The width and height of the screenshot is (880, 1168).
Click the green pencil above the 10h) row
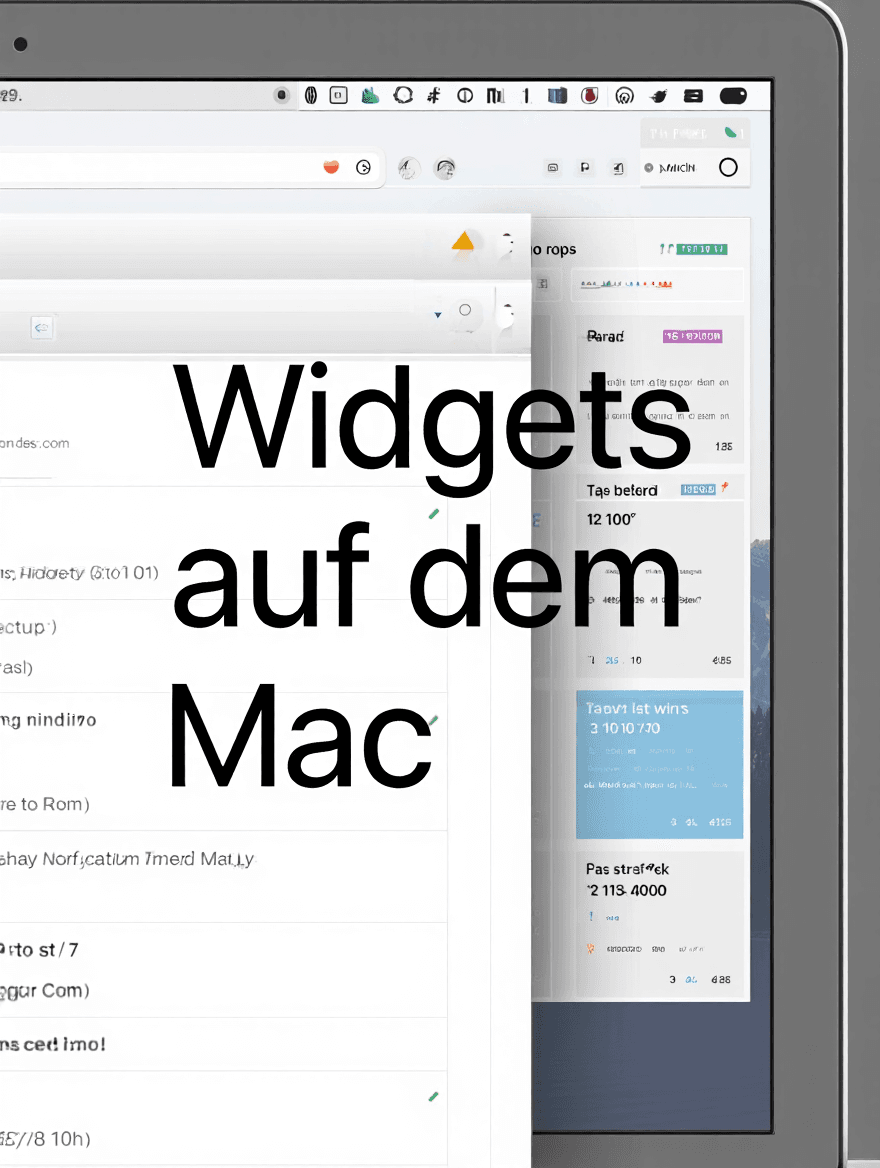click(x=434, y=1096)
